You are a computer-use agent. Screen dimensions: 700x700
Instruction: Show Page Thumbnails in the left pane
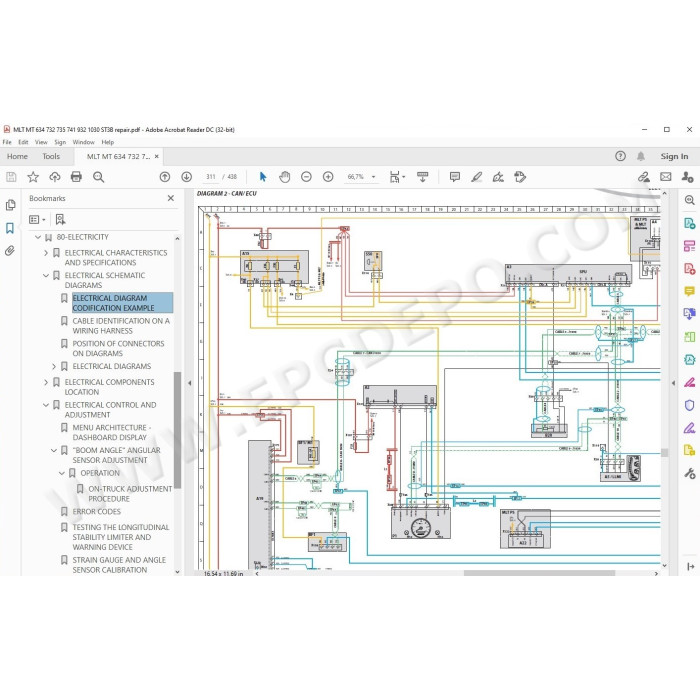click(10, 205)
